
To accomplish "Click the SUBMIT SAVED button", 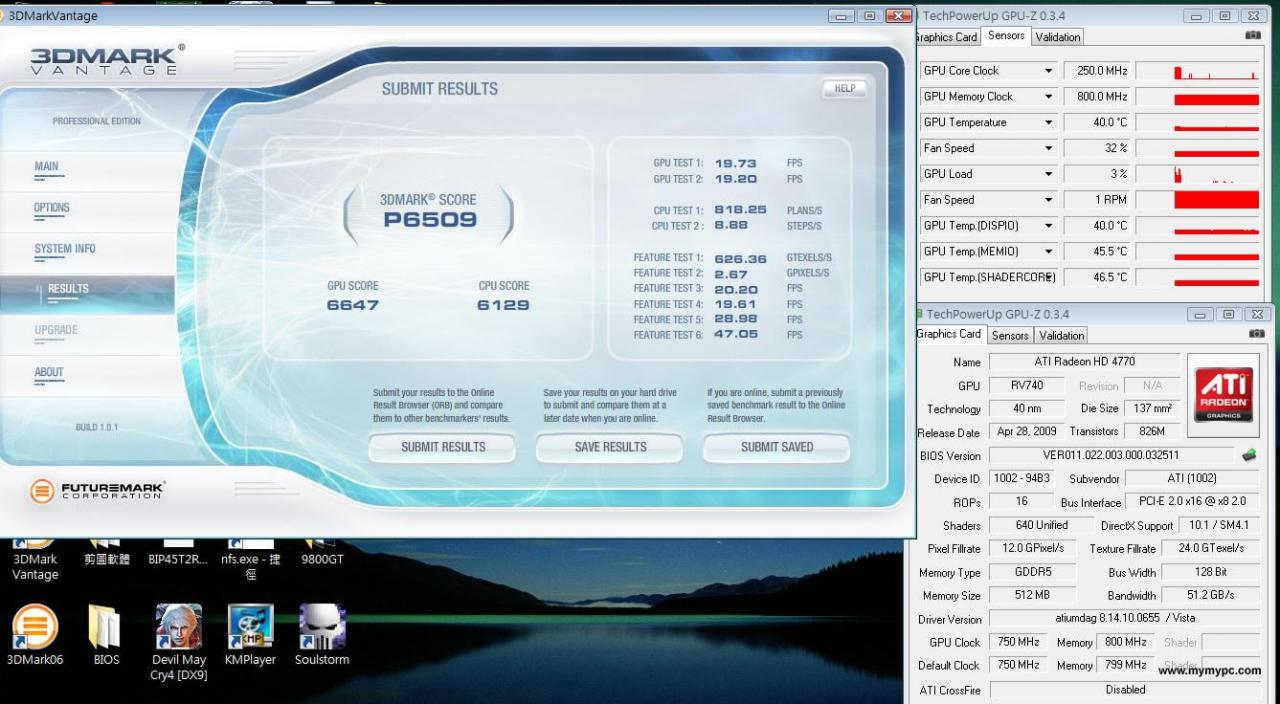I will pyautogui.click(x=777, y=448).
